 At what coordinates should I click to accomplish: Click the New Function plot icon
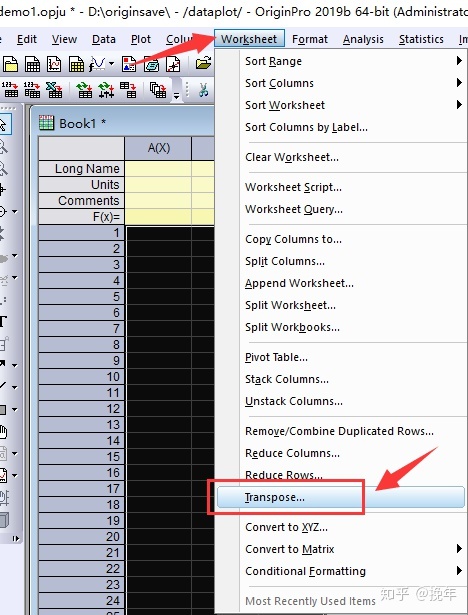click(97, 64)
